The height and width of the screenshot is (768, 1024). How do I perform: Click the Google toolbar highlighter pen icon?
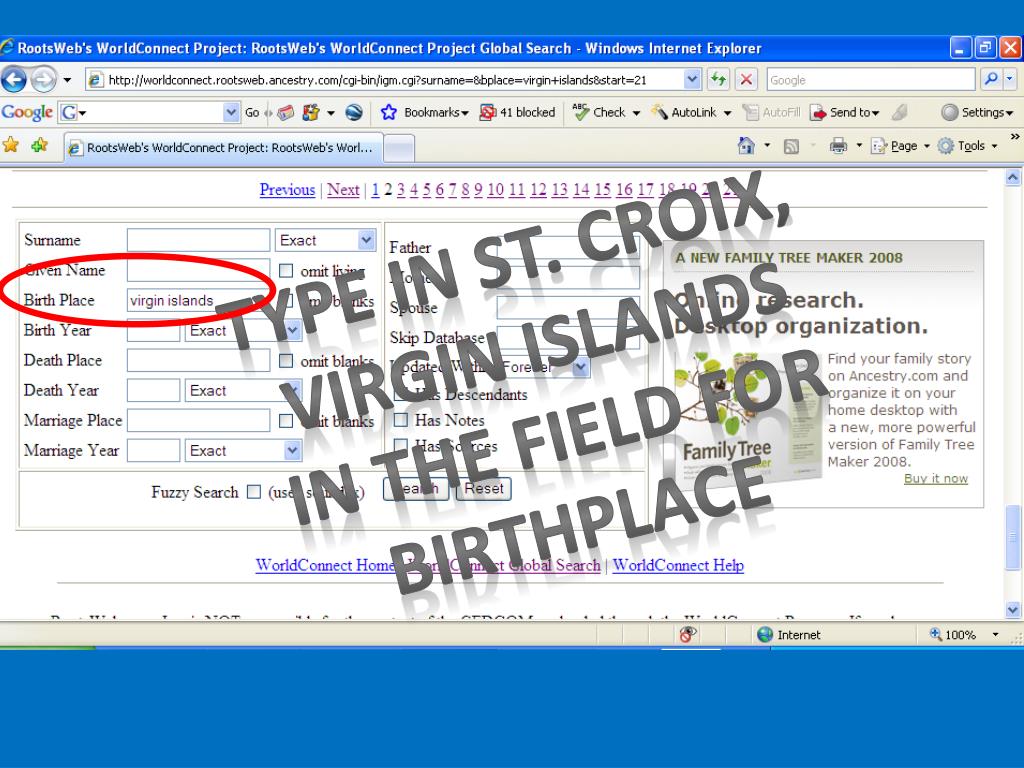(x=900, y=112)
